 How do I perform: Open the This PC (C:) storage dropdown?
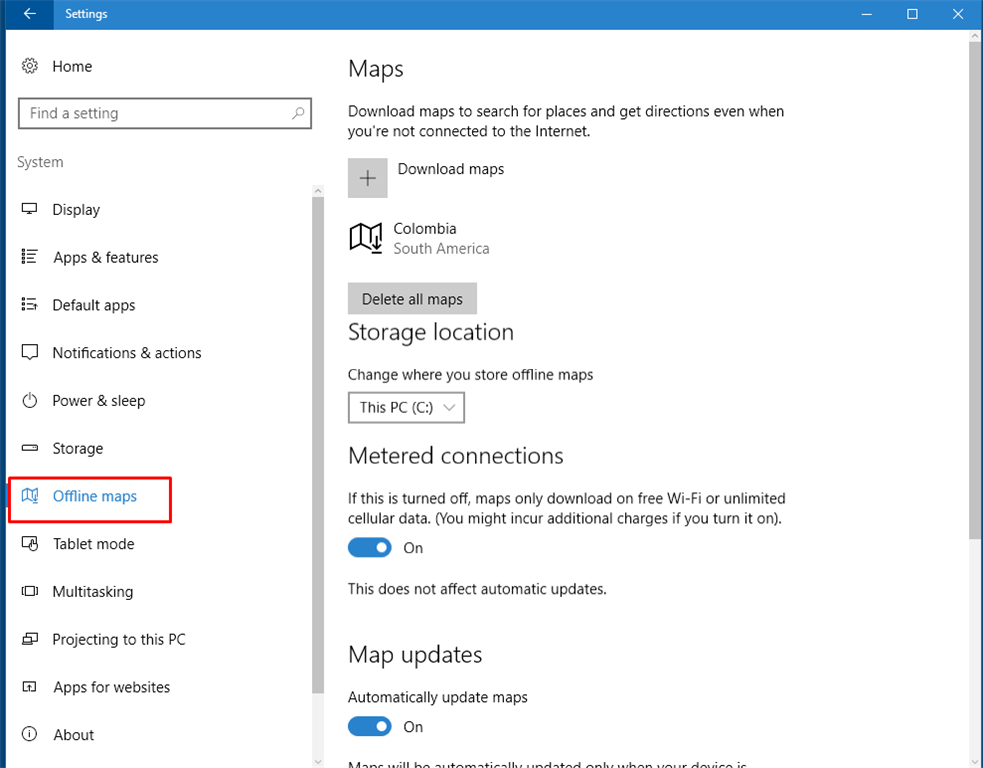coord(406,407)
